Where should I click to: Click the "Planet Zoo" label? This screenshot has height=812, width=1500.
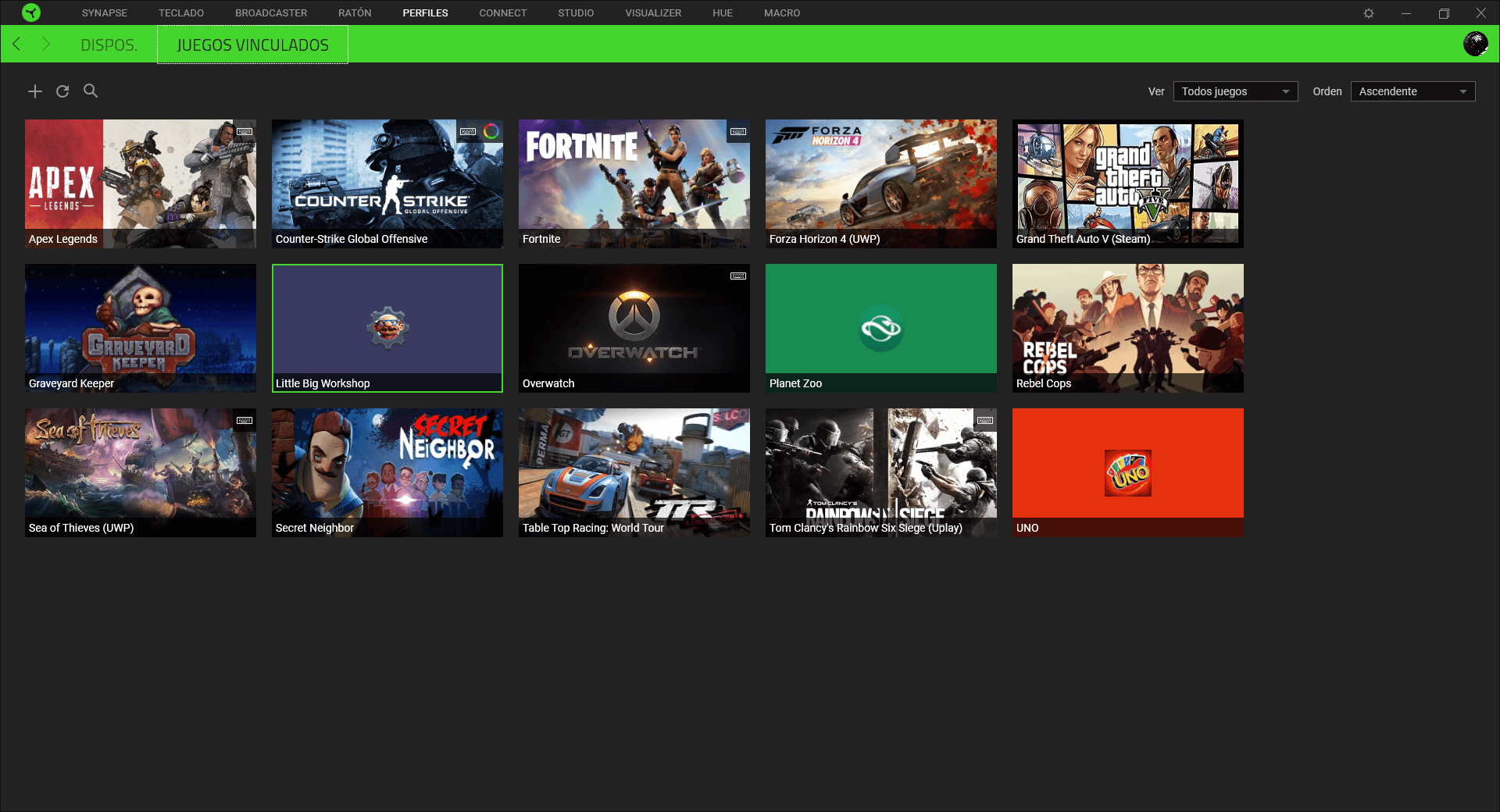(x=795, y=383)
